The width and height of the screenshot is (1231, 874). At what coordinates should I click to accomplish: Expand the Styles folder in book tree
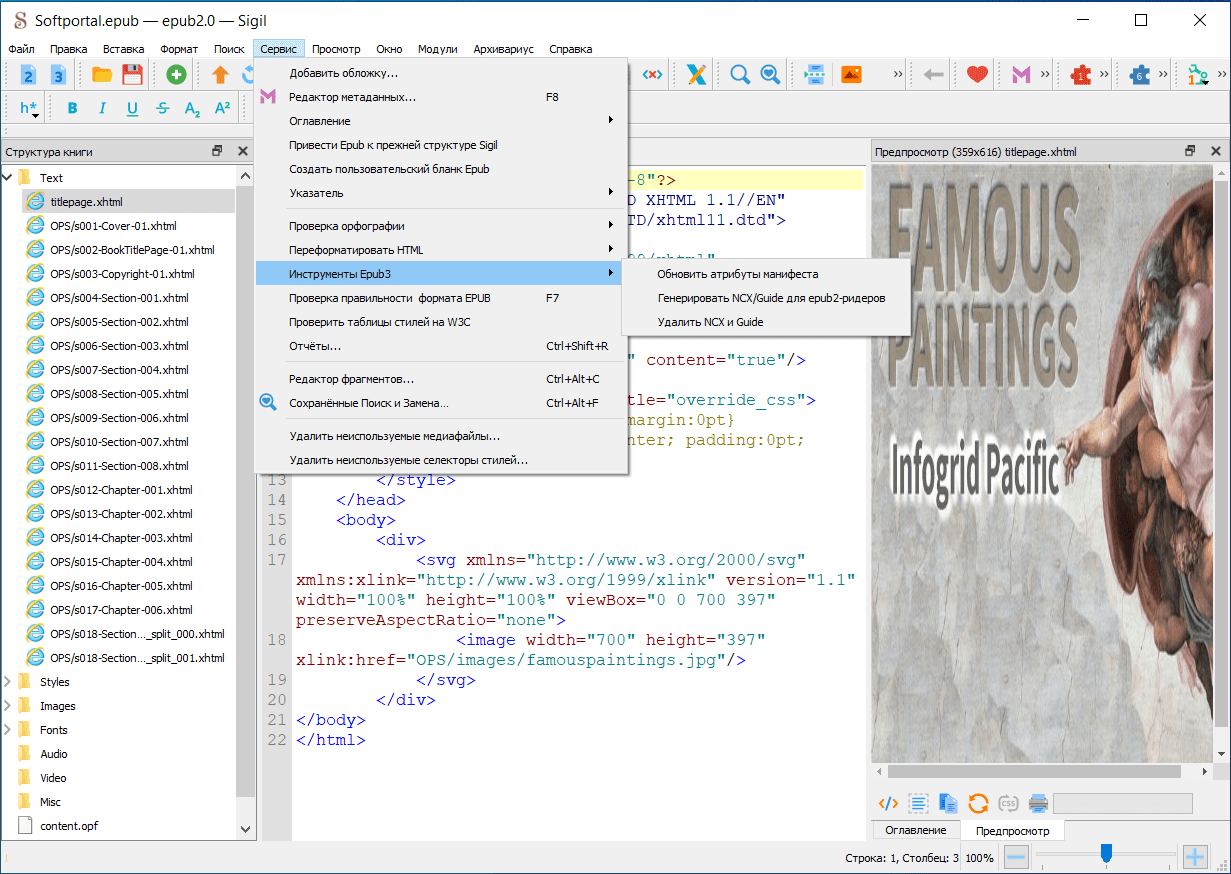coord(8,682)
